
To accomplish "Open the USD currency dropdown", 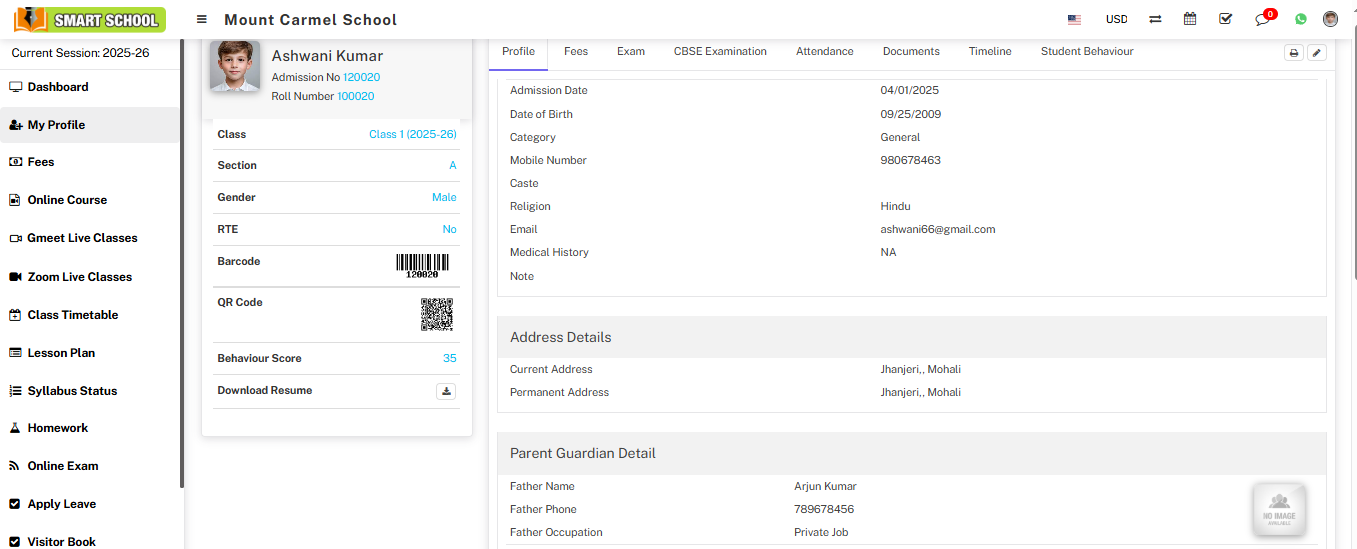I will coord(1116,20).
